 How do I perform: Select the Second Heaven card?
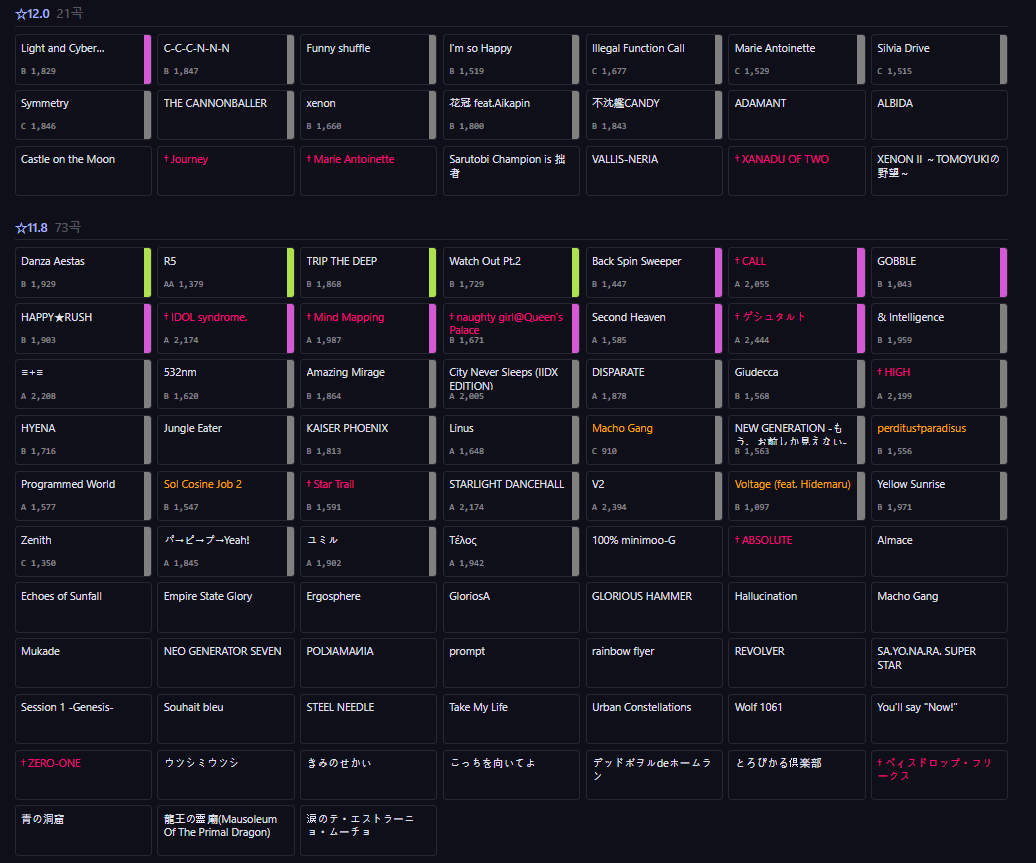(x=654, y=328)
